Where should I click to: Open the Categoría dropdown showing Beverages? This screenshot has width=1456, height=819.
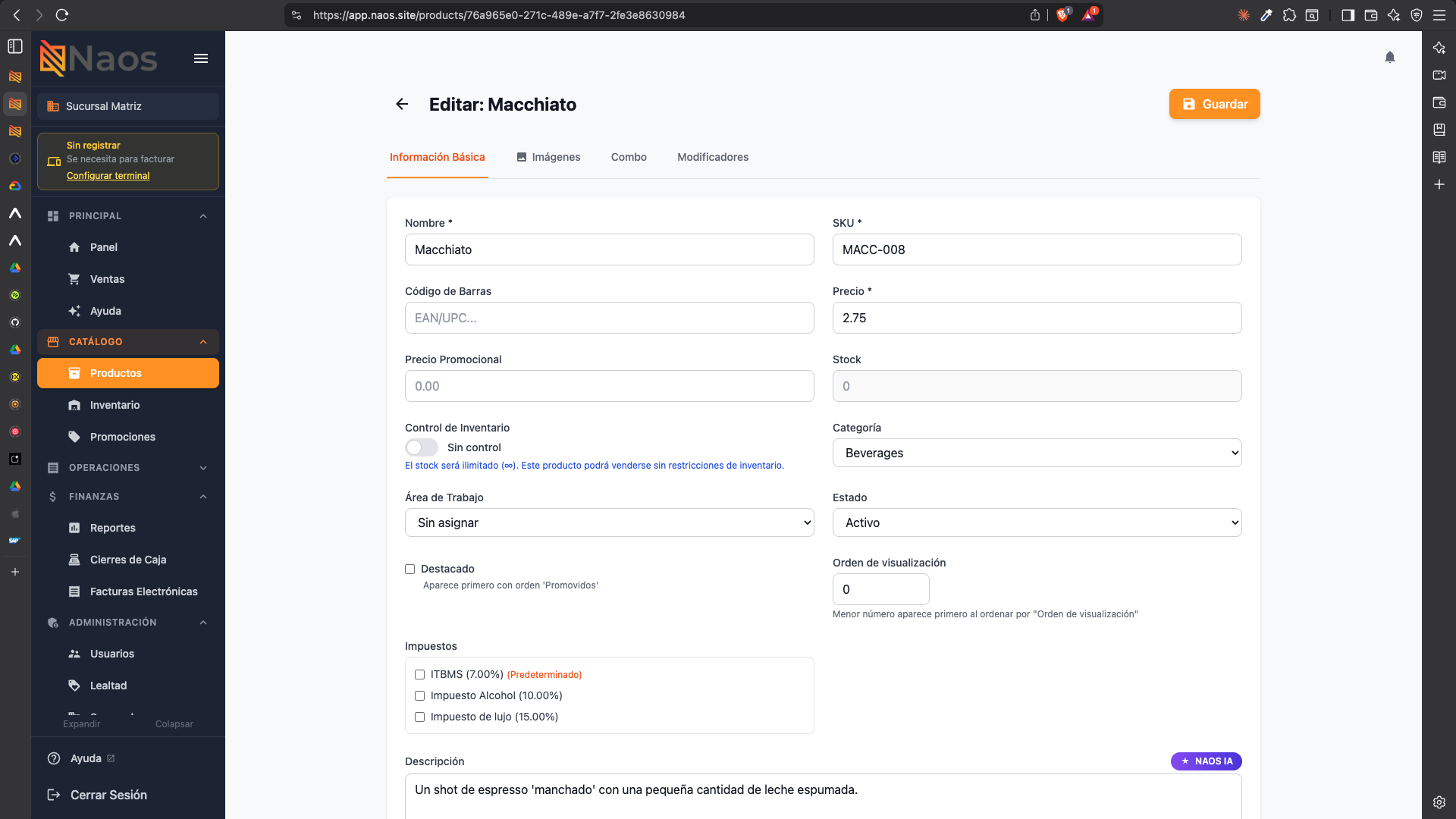click(x=1037, y=453)
